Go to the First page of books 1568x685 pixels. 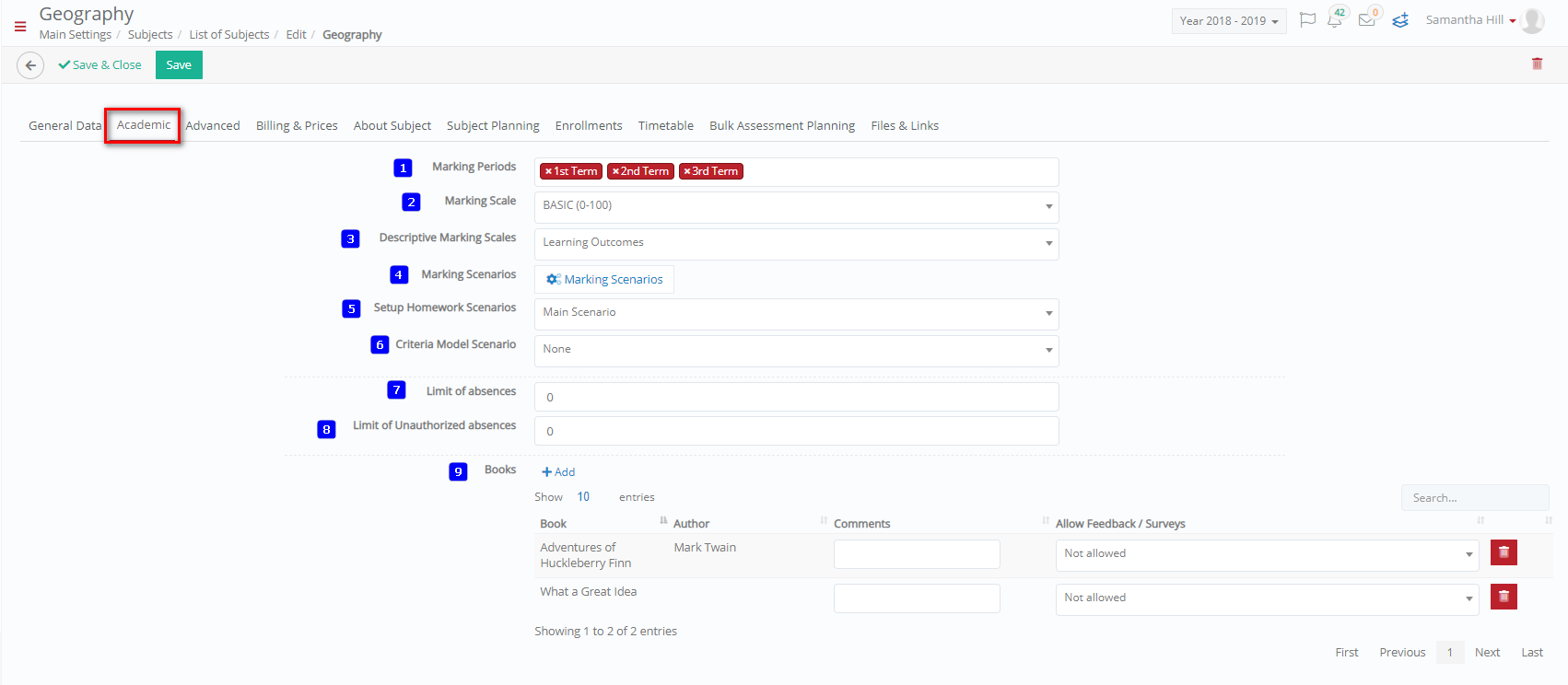(x=1347, y=652)
